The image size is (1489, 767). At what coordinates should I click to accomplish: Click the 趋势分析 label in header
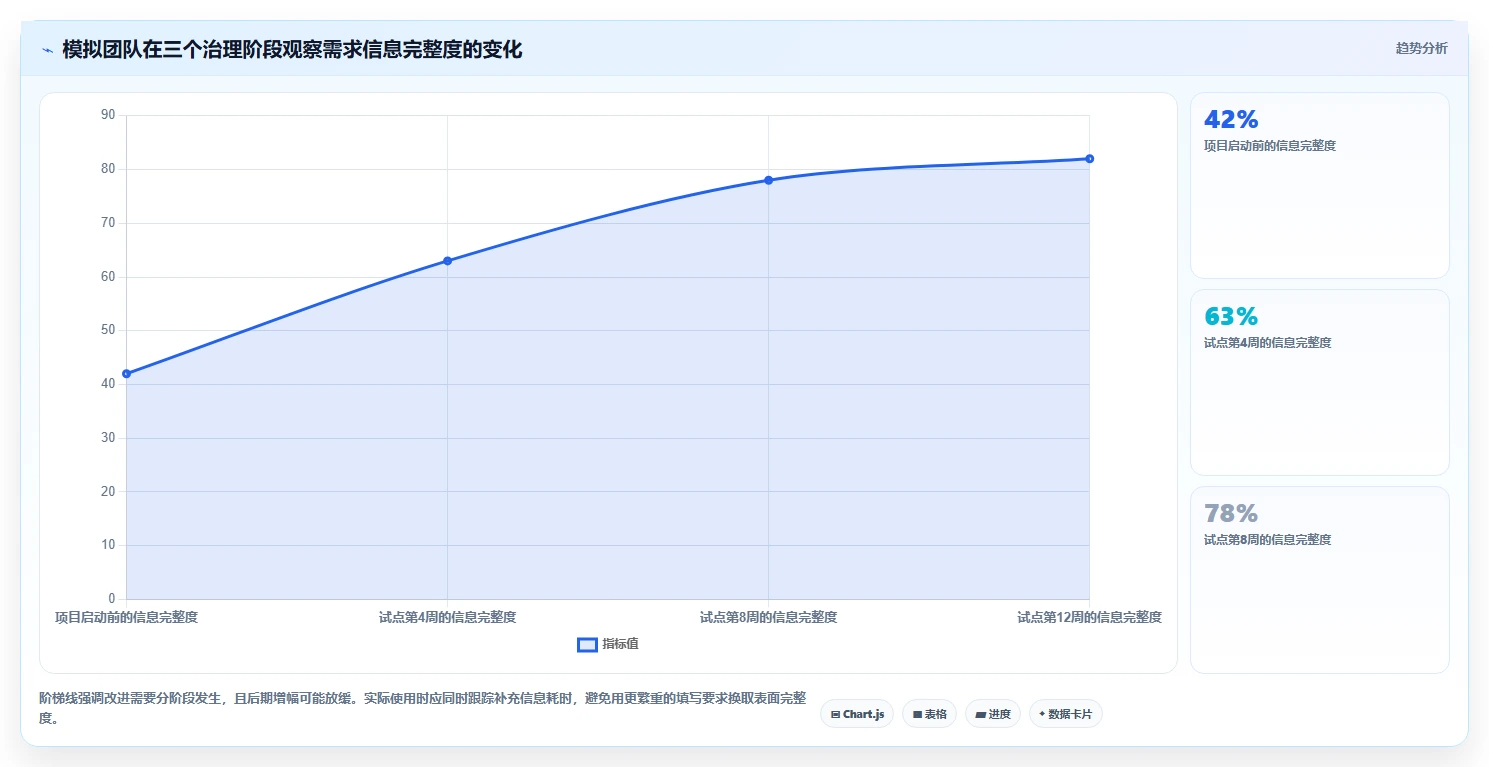click(1421, 48)
